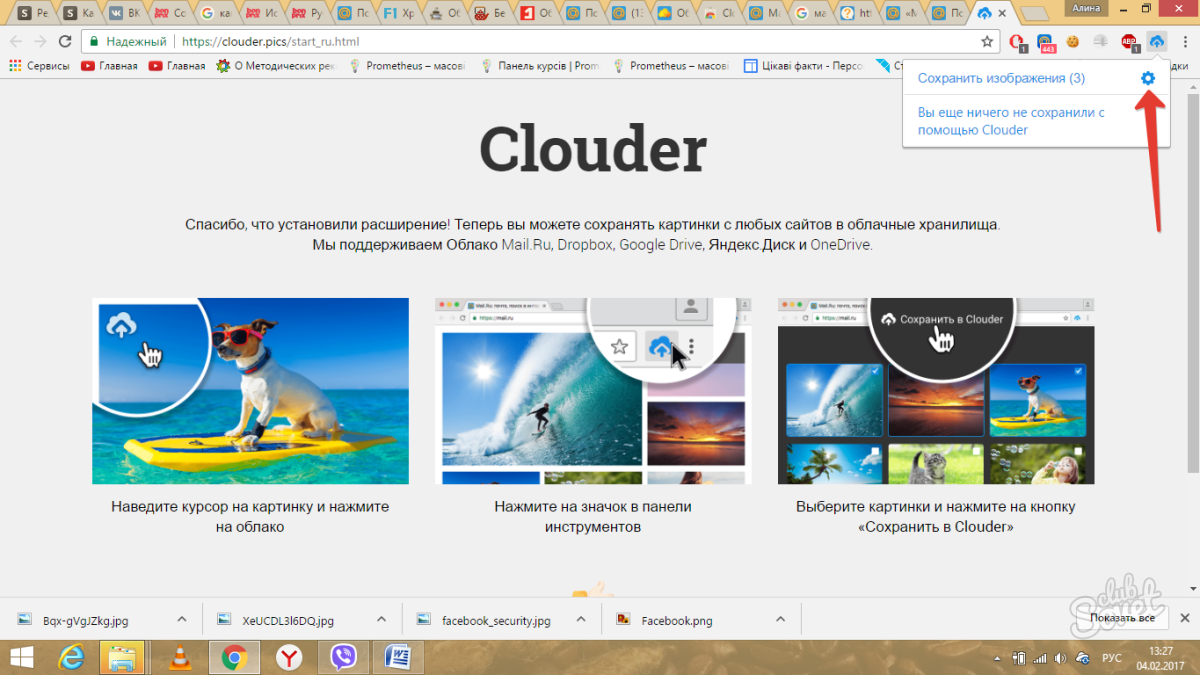Click the surfer wave toolbar tutorial image

click(x=593, y=391)
